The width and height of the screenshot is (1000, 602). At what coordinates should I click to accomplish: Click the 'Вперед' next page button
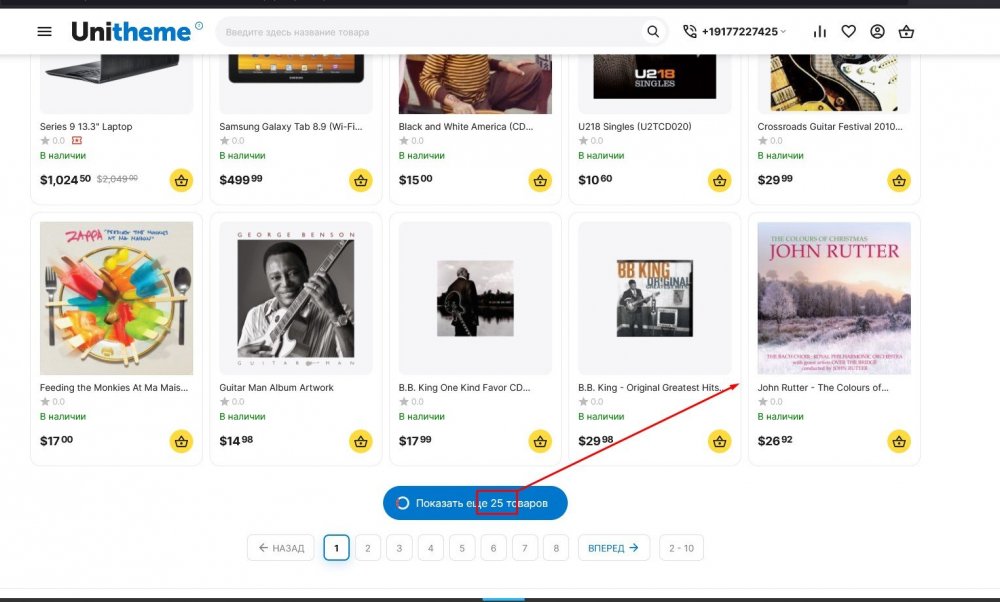coord(613,548)
